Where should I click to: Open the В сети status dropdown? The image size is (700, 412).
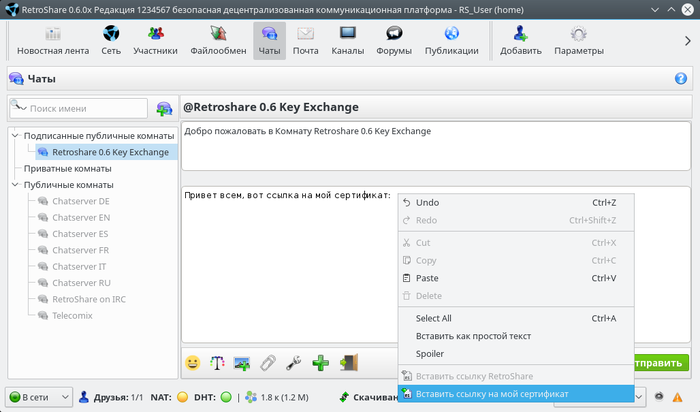(x=39, y=397)
